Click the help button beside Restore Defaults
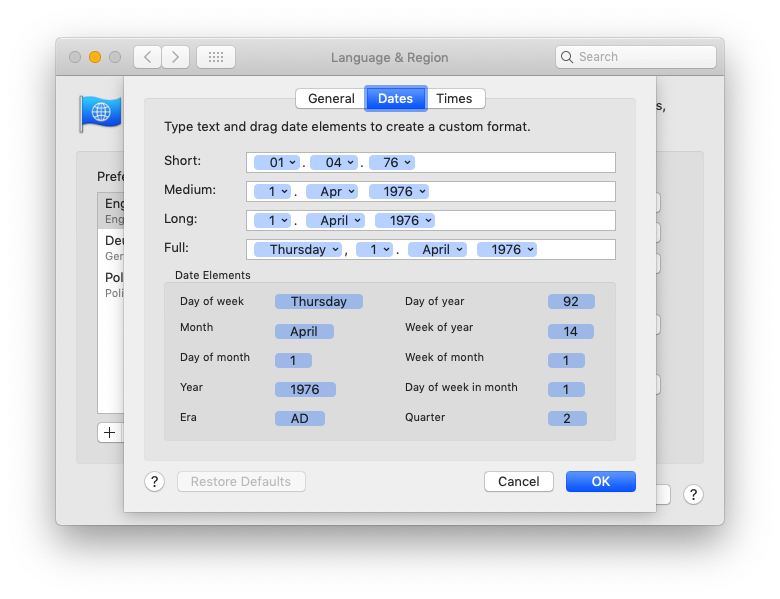The width and height of the screenshot is (780, 599). click(x=154, y=482)
